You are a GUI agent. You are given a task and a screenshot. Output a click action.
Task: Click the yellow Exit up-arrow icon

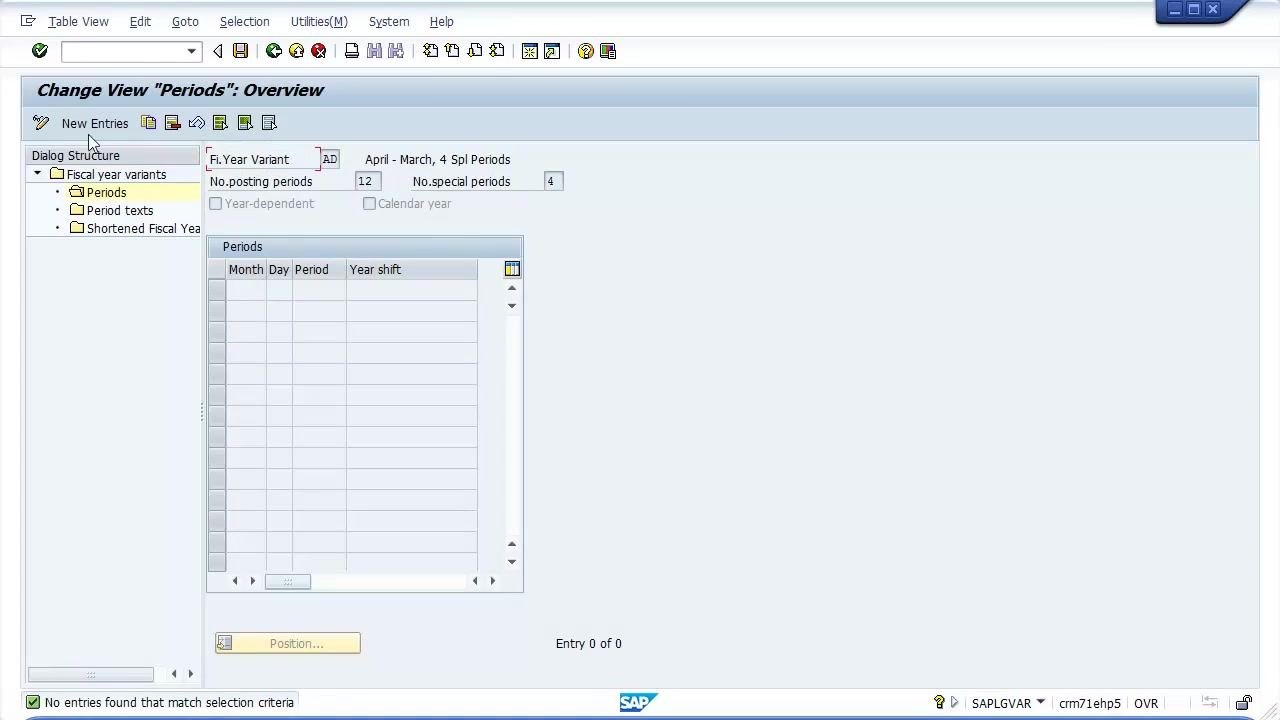click(296, 51)
